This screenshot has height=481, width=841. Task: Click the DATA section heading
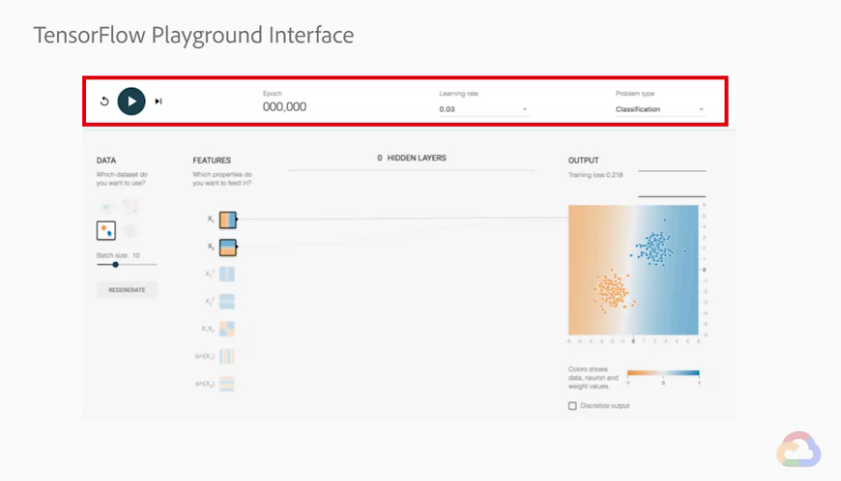(x=106, y=160)
